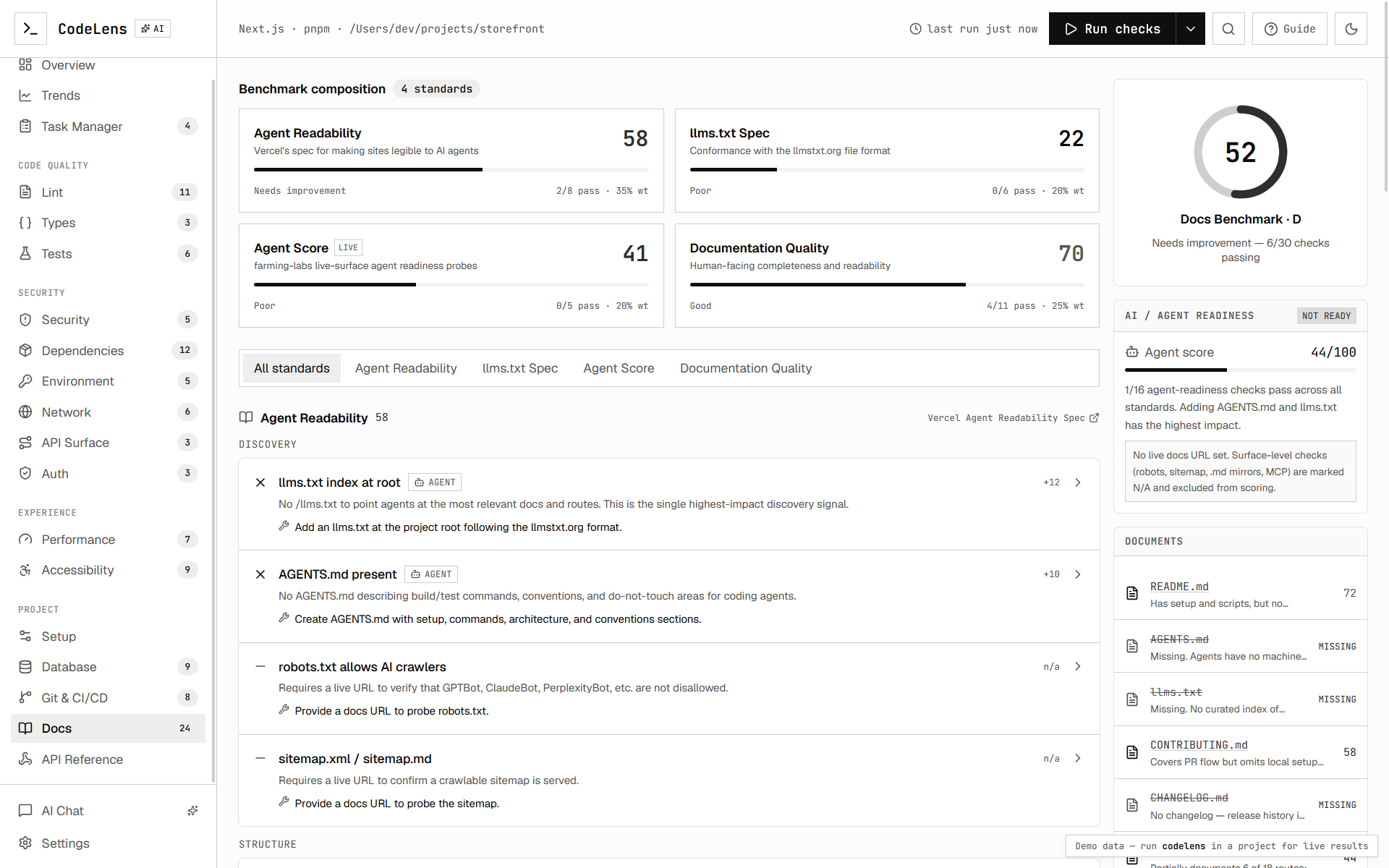This screenshot has width=1389, height=868.
Task: Click the 4 standards badge
Action: click(436, 89)
